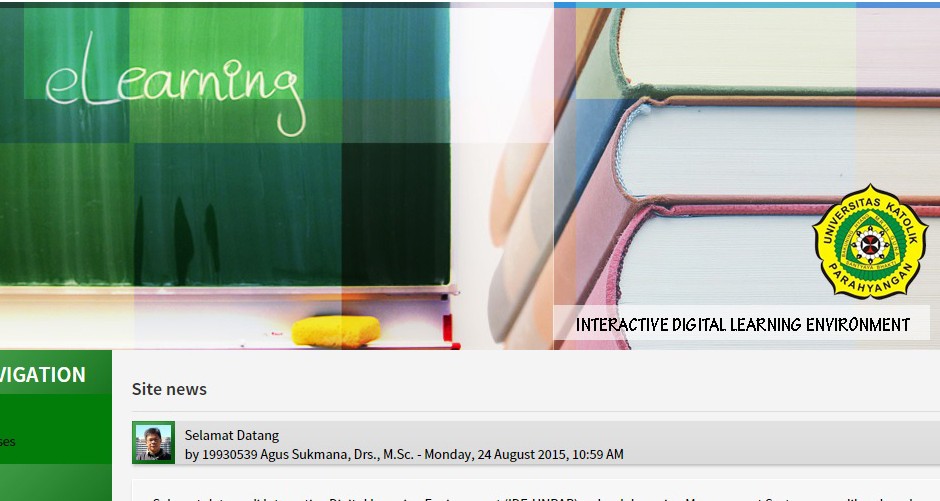Viewport: 940px width, 501px height.
Task: Click the Site news heading
Action: [x=169, y=389]
